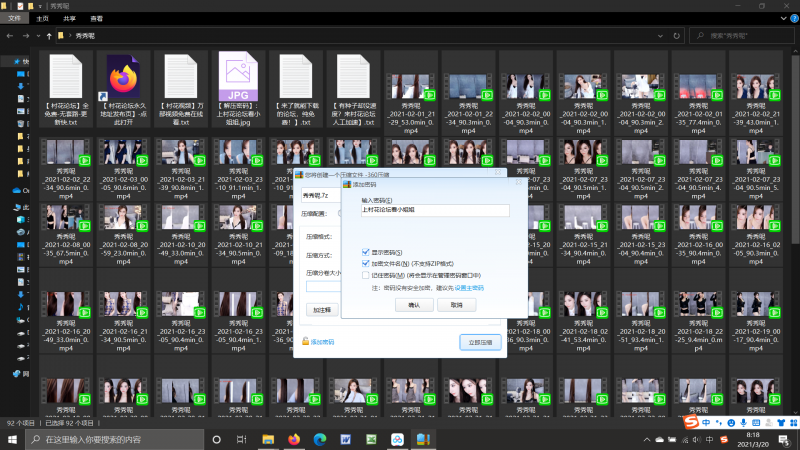800x450 pixels.
Task: Expand the recent locations dropdown chevron
Action: click(x=36, y=35)
